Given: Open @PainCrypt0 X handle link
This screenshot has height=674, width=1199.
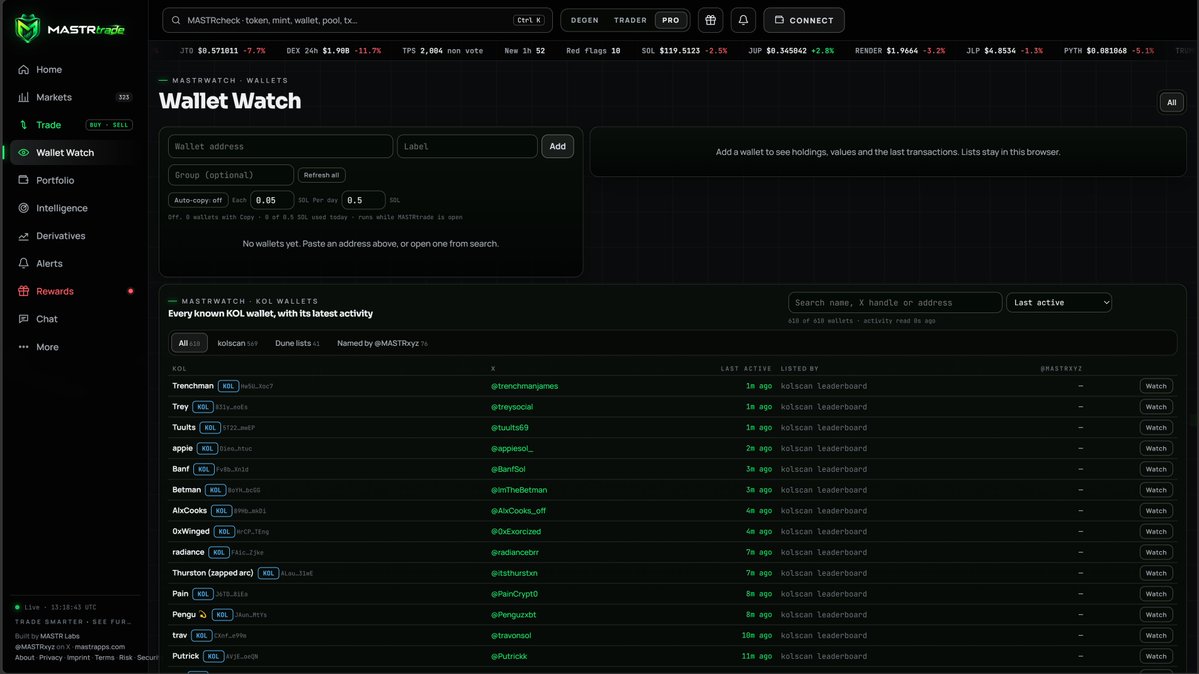Looking at the screenshot, I should pos(515,594).
